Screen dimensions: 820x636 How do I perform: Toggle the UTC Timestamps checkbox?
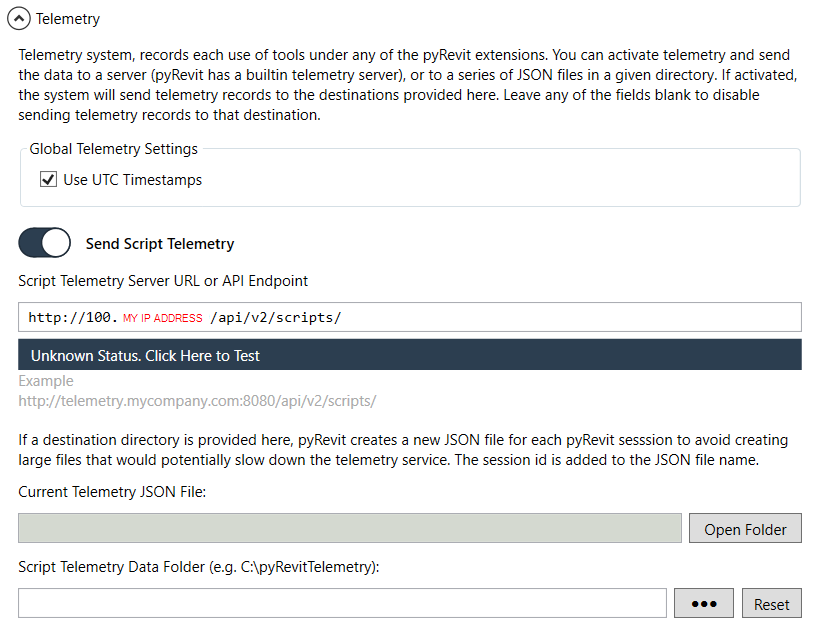(48, 180)
